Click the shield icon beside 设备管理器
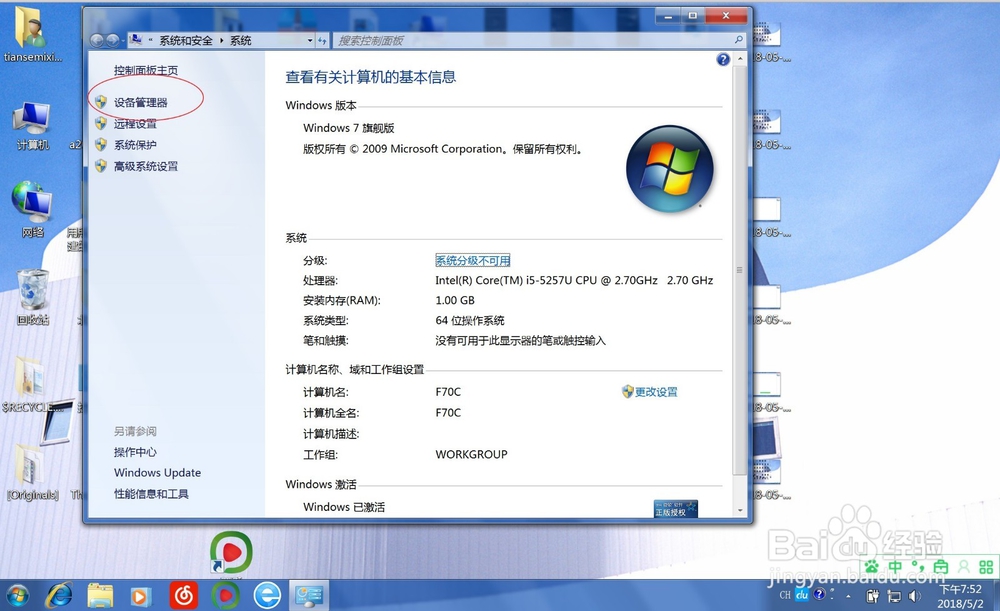This screenshot has width=1000, height=611. [x=101, y=102]
